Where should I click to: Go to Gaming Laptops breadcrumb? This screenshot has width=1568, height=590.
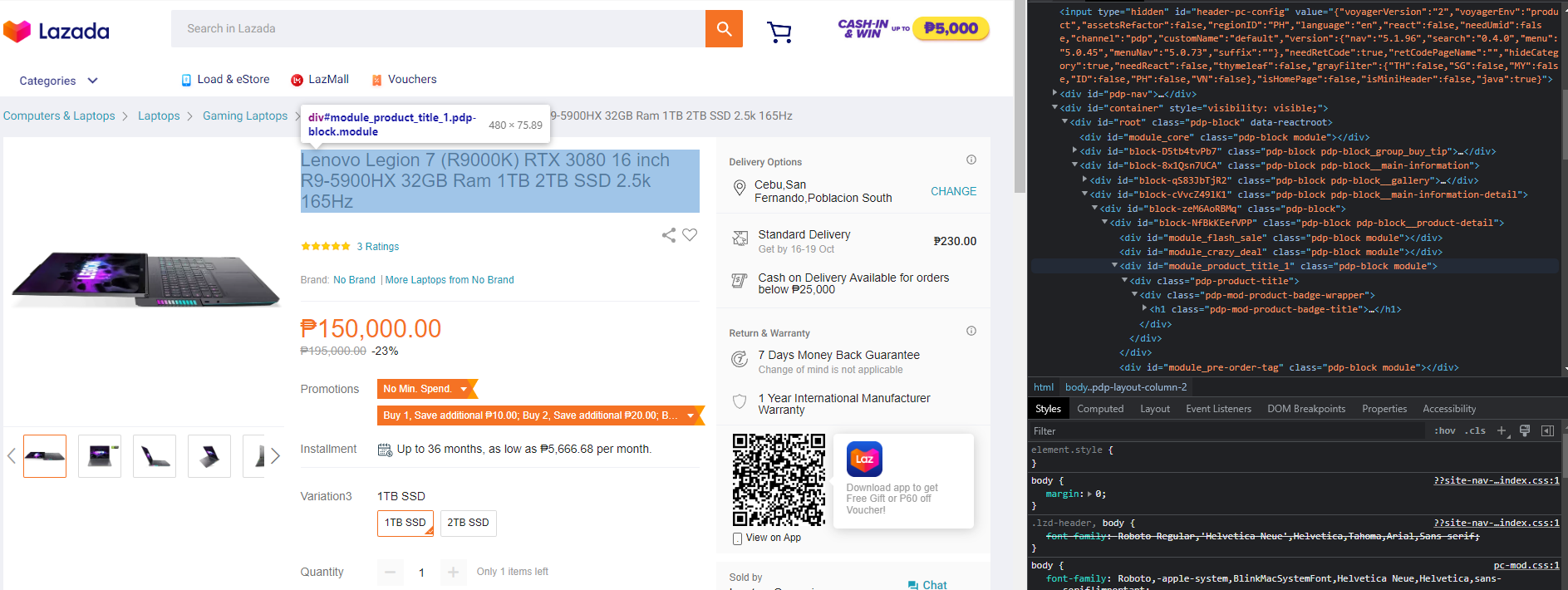coord(245,116)
